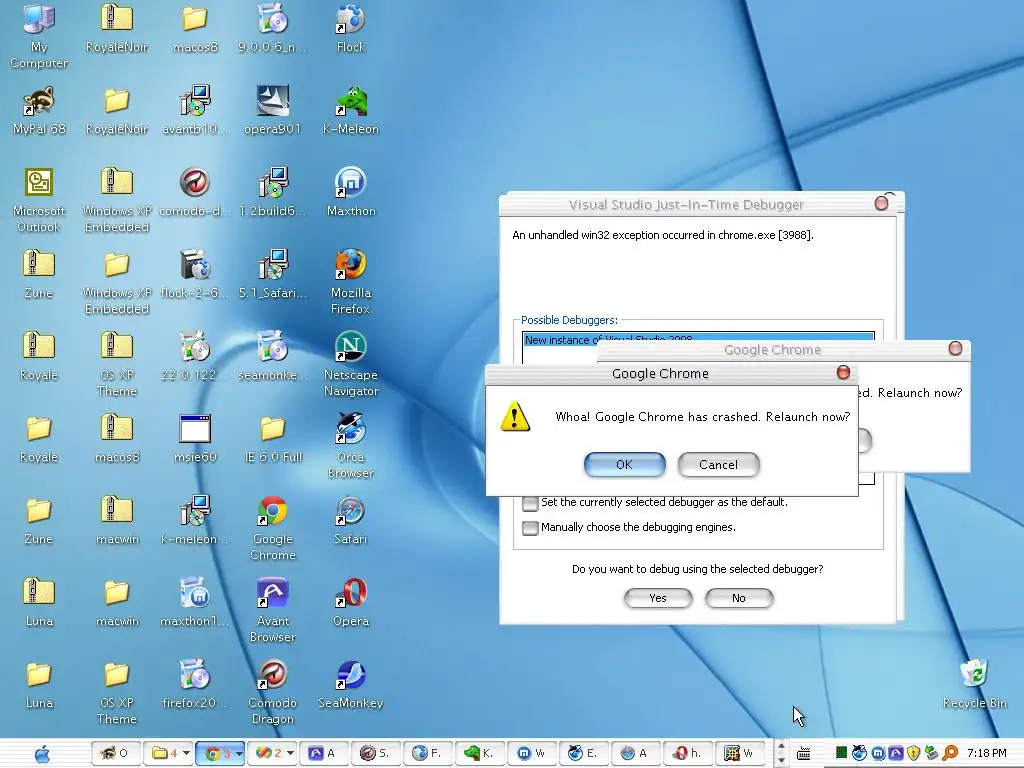Switch to the Comodo 'S.' taskbar button
Viewport: 1024px width, 768px height.
[375, 754]
